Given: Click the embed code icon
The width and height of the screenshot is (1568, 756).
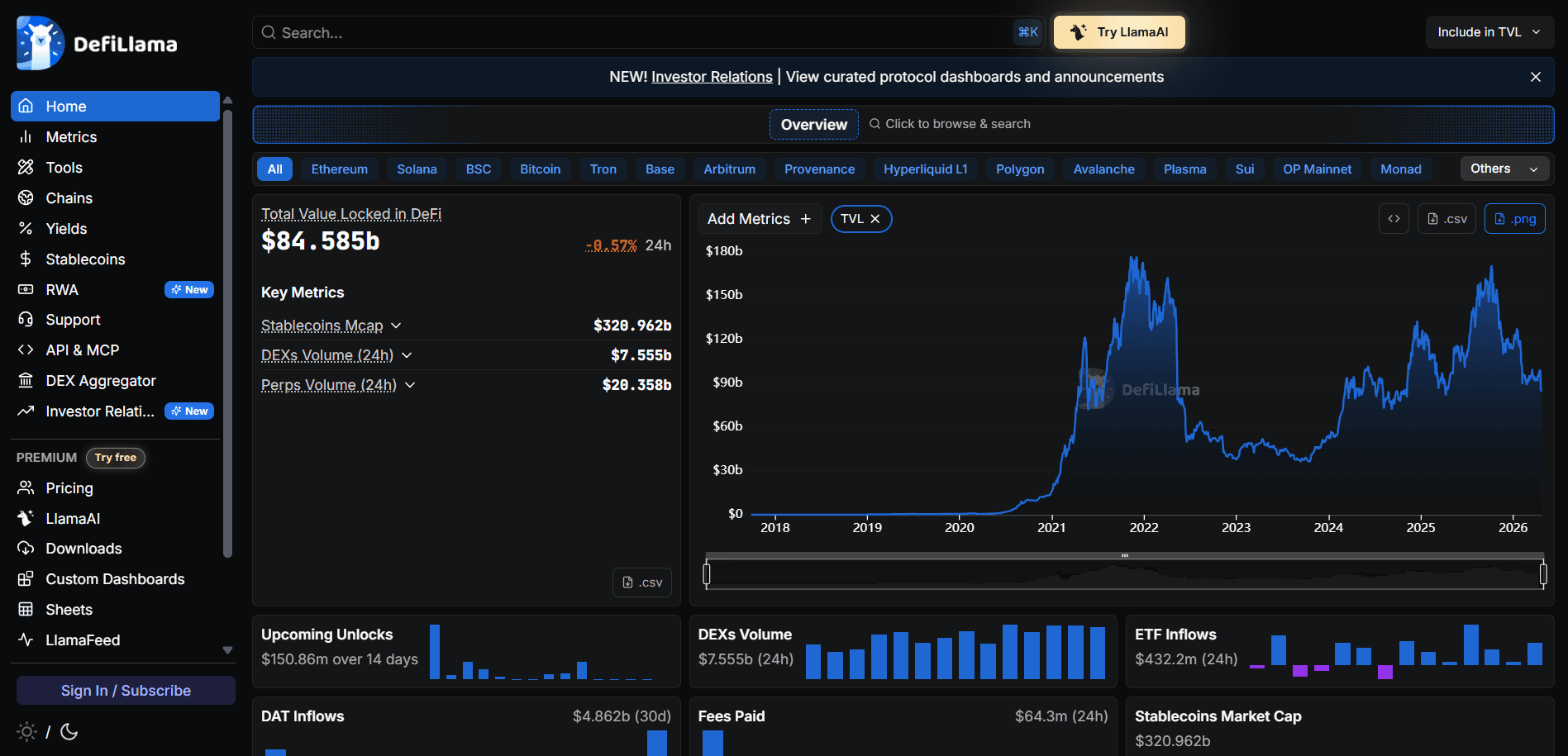Looking at the screenshot, I should [x=1394, y=219].
